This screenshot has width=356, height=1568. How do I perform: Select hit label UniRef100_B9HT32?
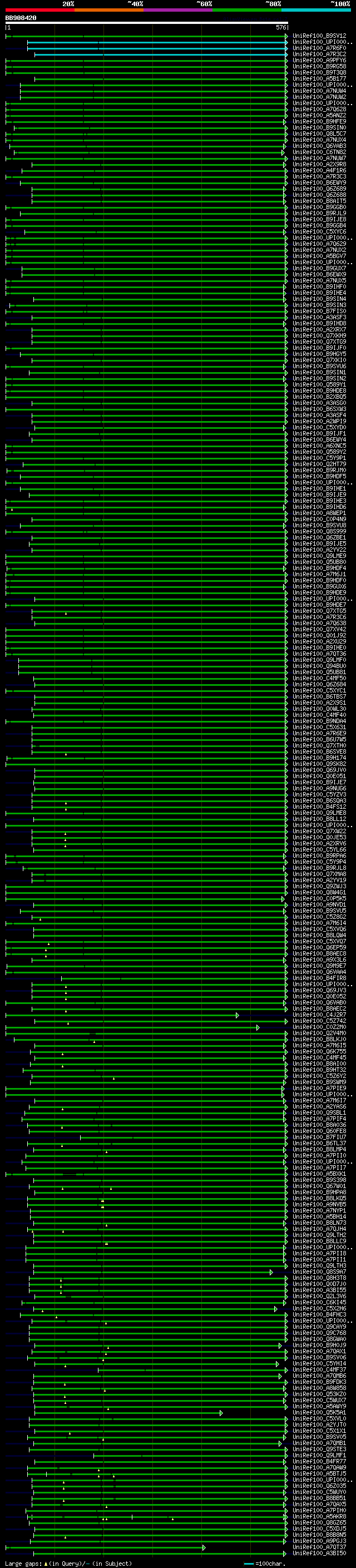(x=319, y=1070)
